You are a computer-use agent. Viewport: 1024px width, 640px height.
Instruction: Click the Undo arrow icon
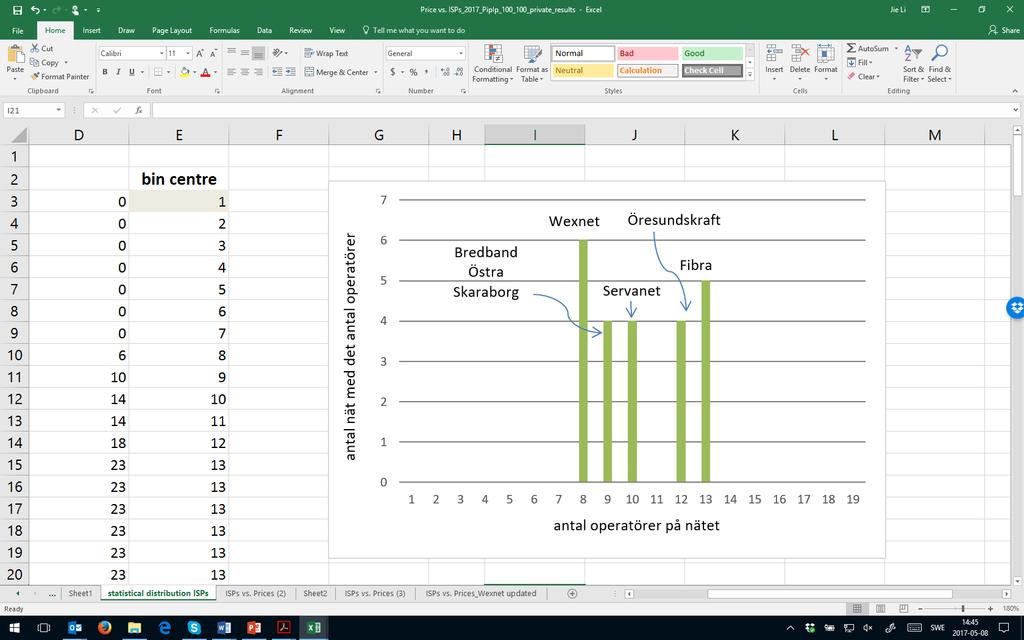[x=35, y=10]
